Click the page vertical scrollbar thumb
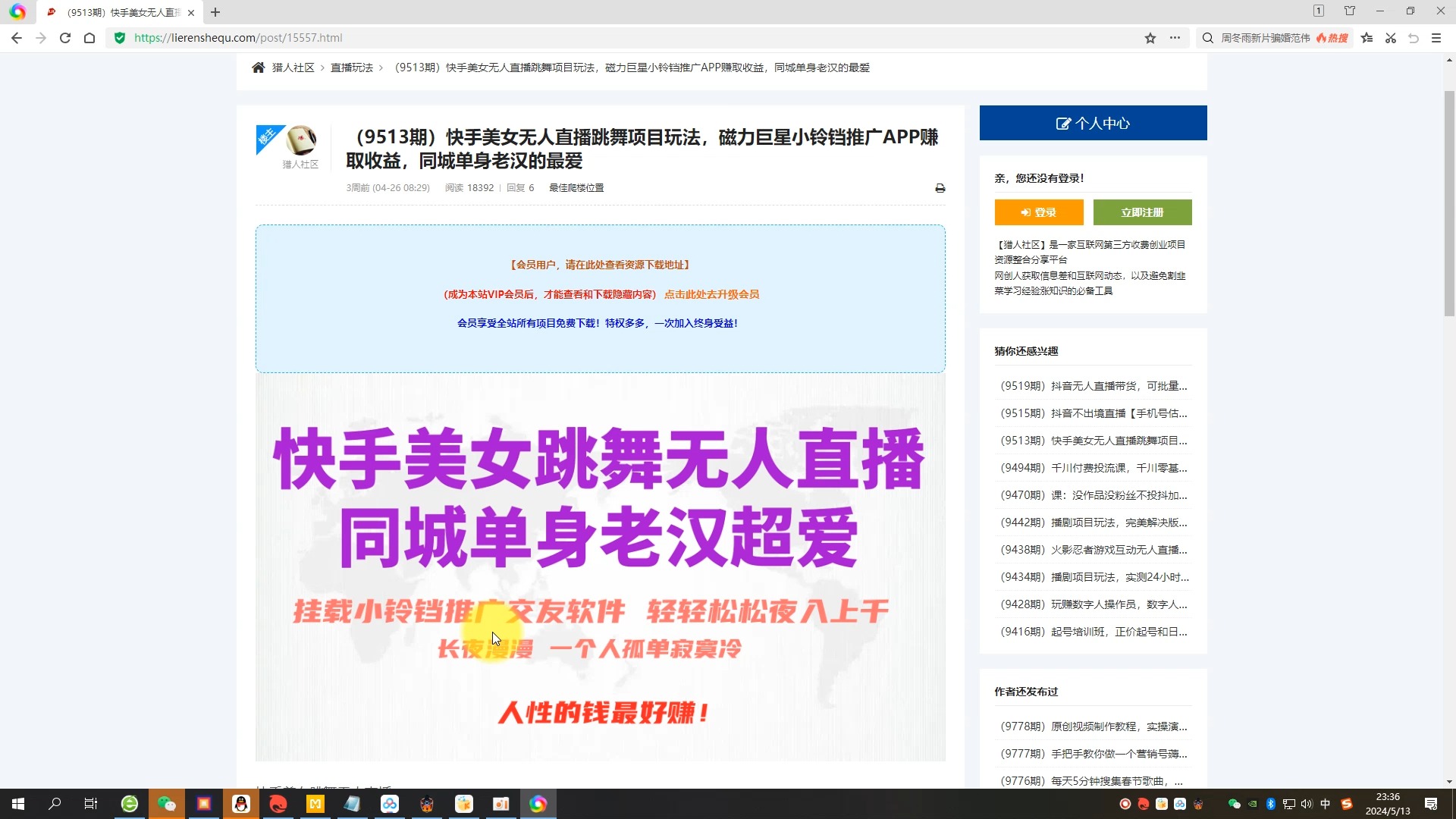 point(1449,203)
